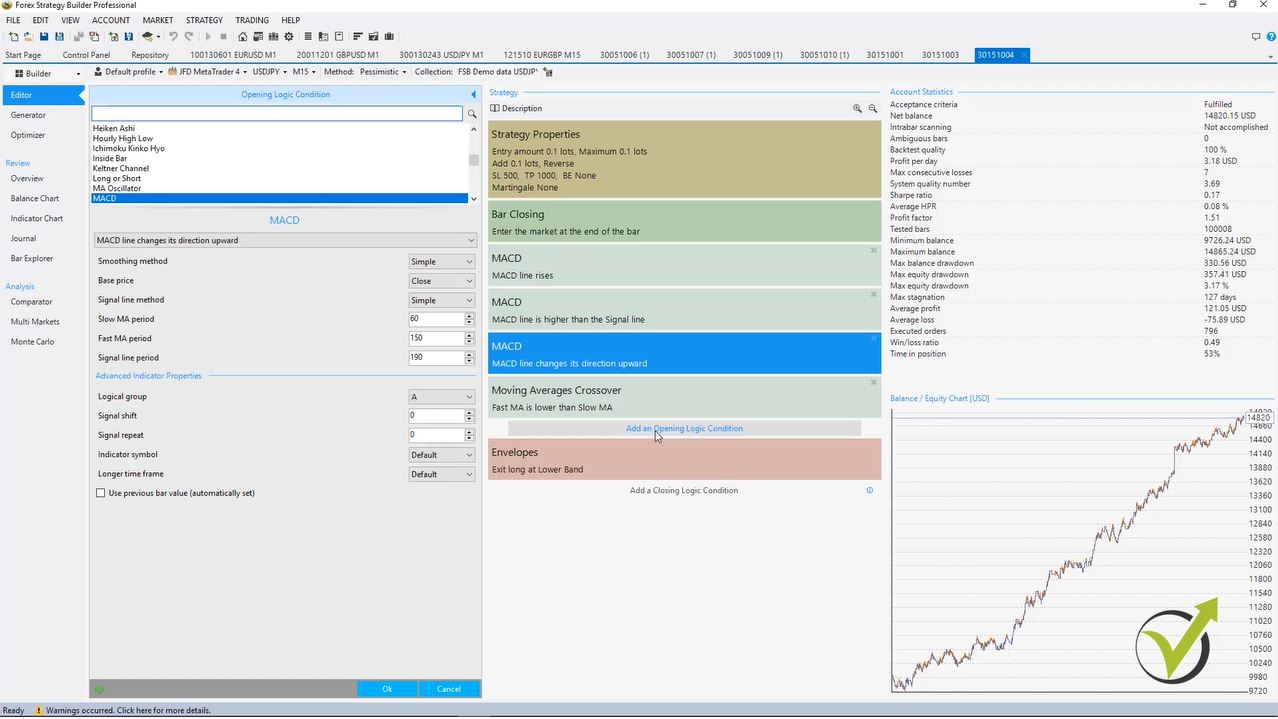Click the Redo arrow in the toolbar
The image size is (1278, 719).
pos(190,36)
